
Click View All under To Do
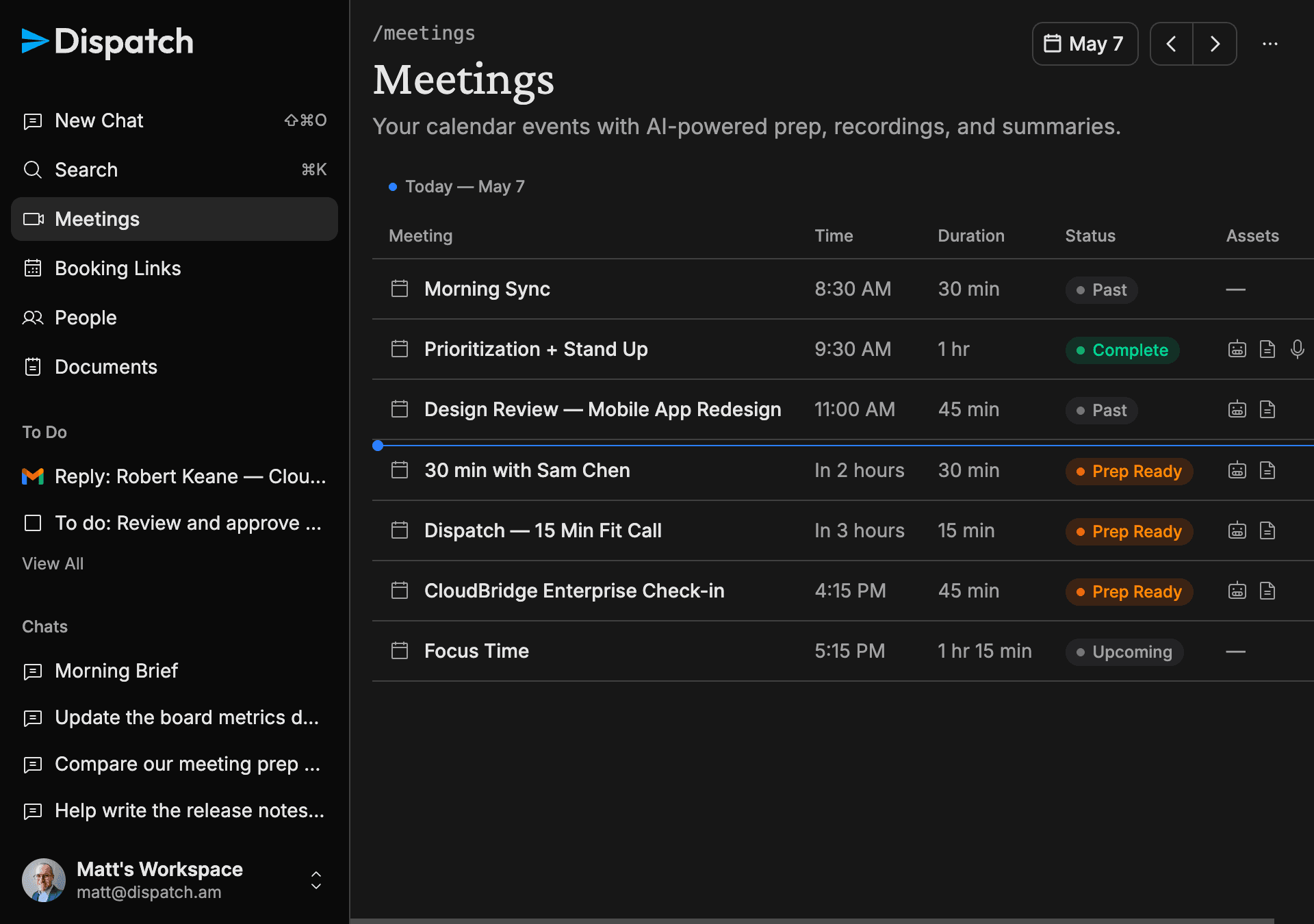coord(53,564)
